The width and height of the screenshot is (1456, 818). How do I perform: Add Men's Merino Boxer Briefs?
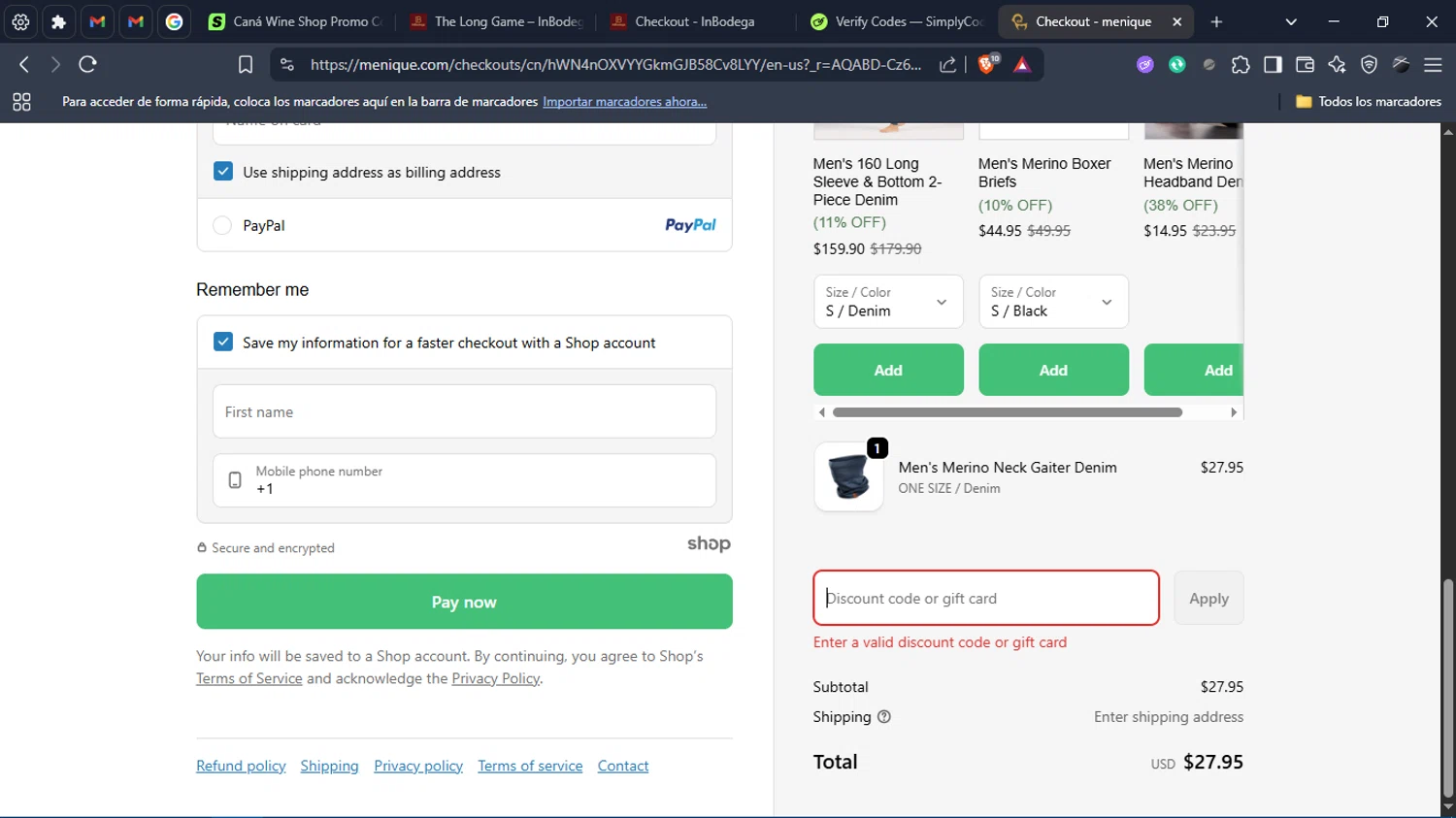(x=1053, y=370)
